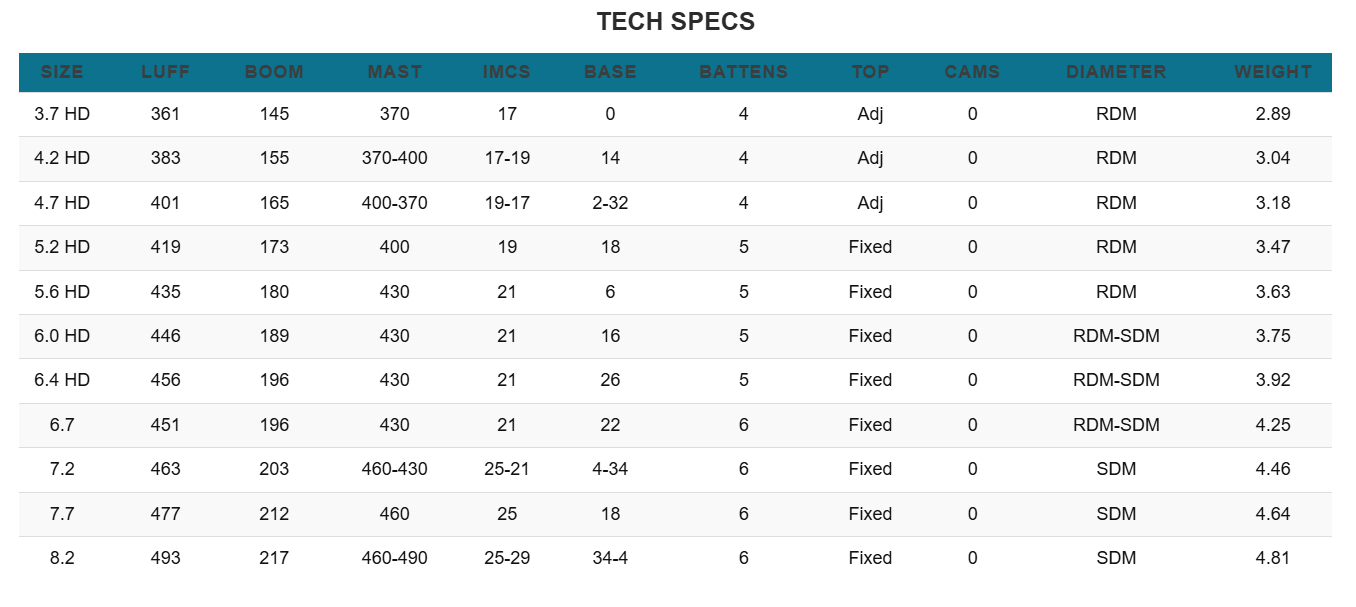The image size is (1356, 607).
Task: Select the 460-490 mast cell
Action: click(395, 558)
